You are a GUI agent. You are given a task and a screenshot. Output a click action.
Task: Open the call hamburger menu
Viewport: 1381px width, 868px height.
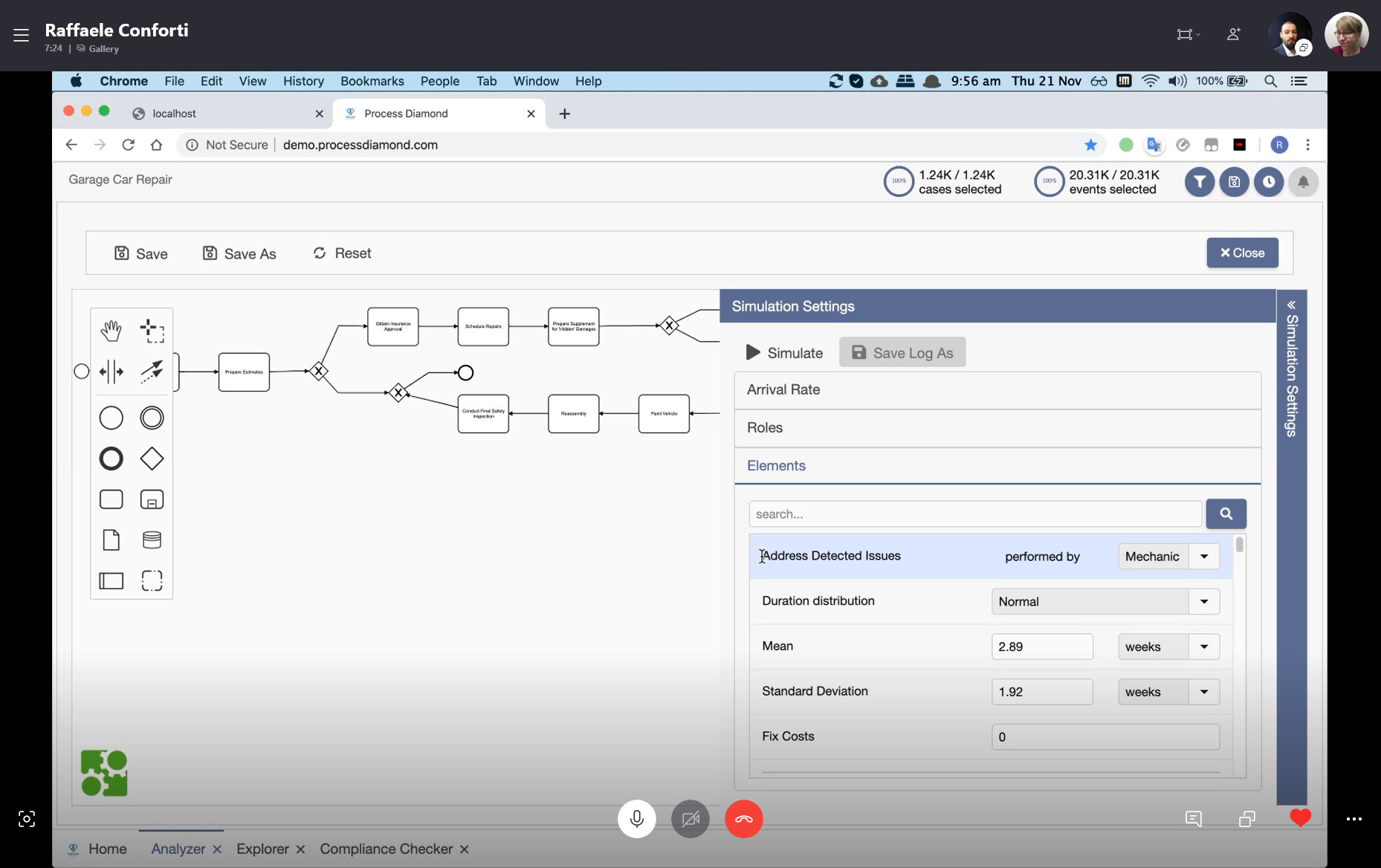21,34
